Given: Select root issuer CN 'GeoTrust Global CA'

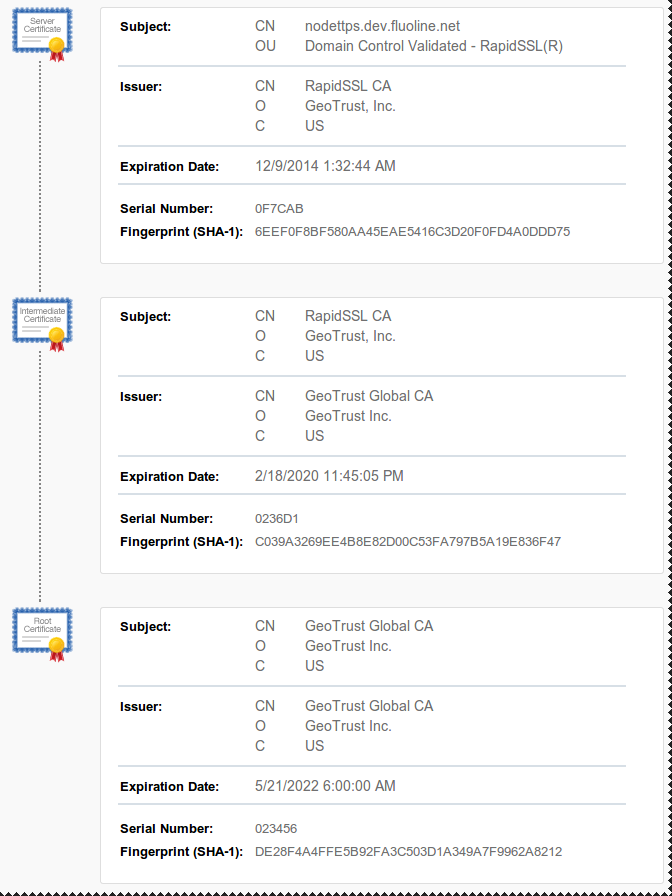Looking at the screenshot, I should point(369,706).
